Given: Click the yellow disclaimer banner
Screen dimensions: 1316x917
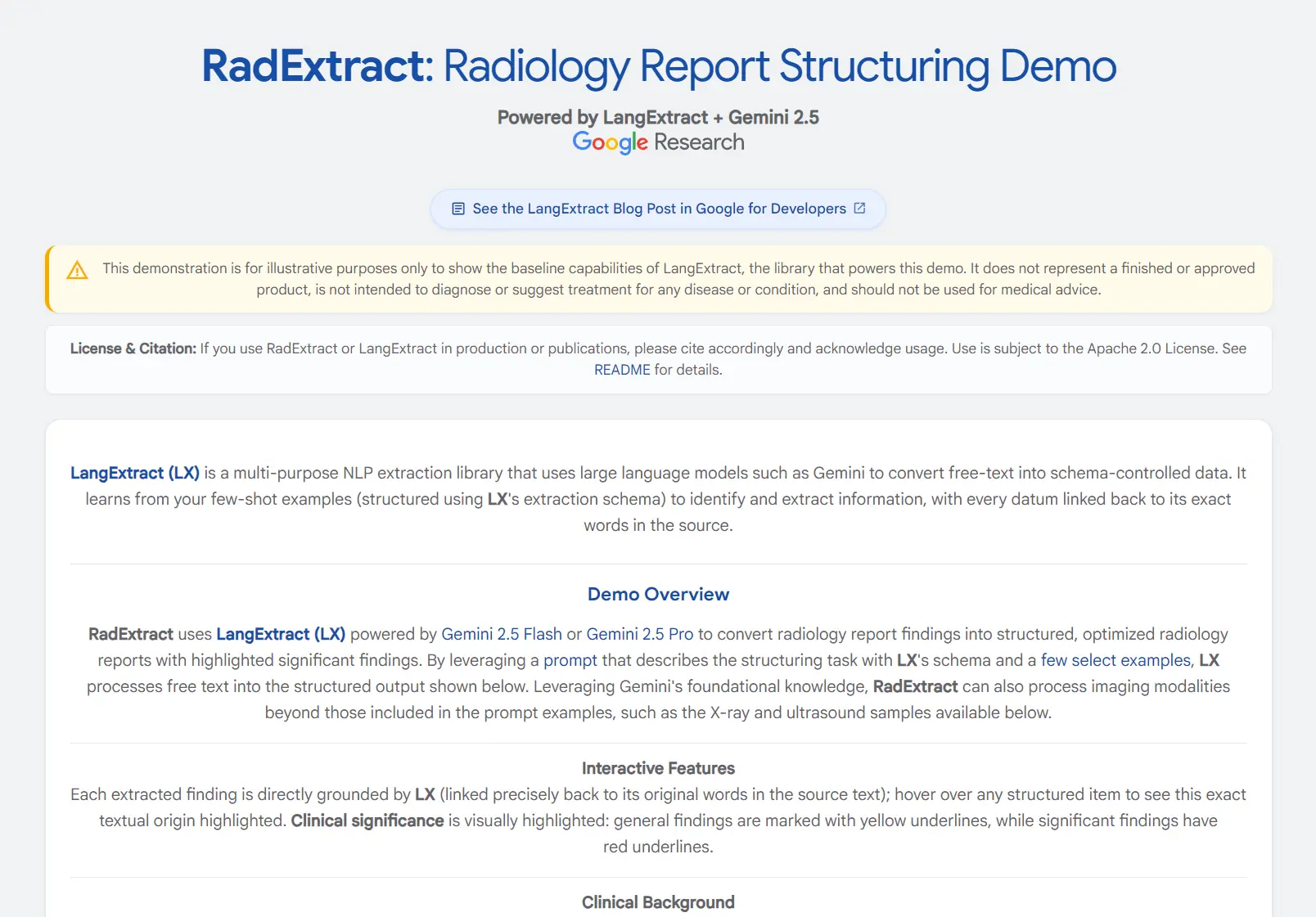Looking at the screenshot, I should 658,278.
